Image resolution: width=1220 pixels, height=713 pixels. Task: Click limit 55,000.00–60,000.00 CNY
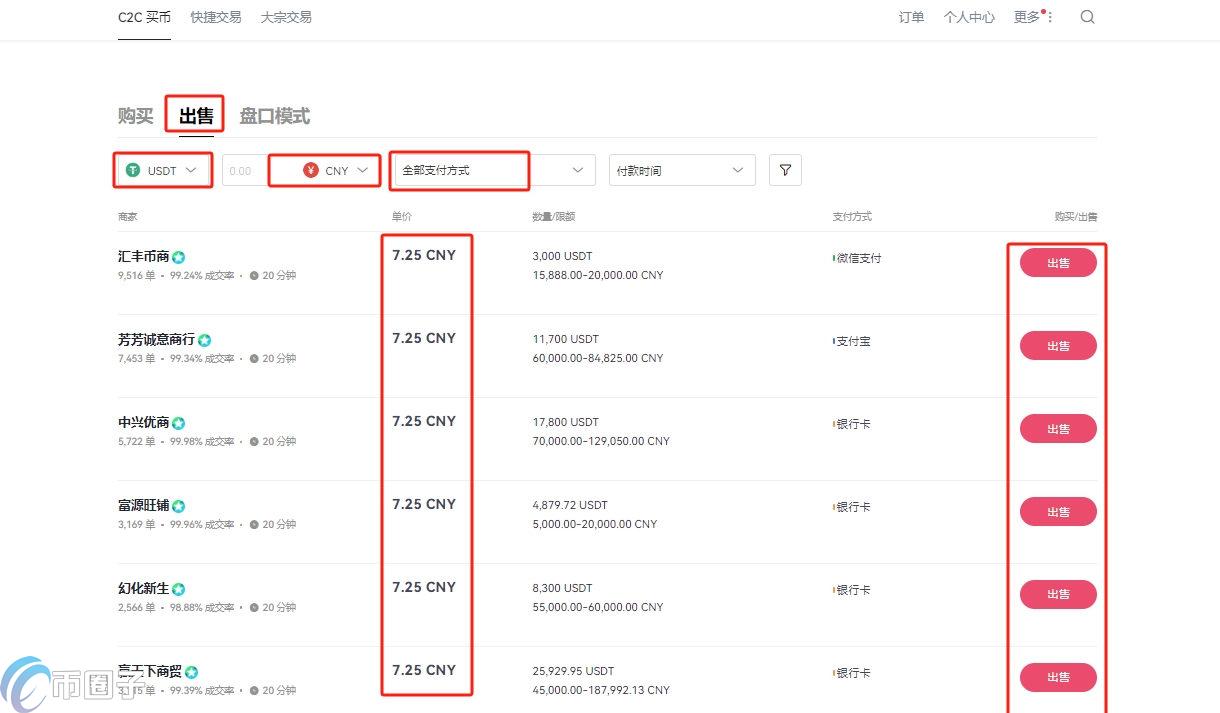tap(597, 607)
